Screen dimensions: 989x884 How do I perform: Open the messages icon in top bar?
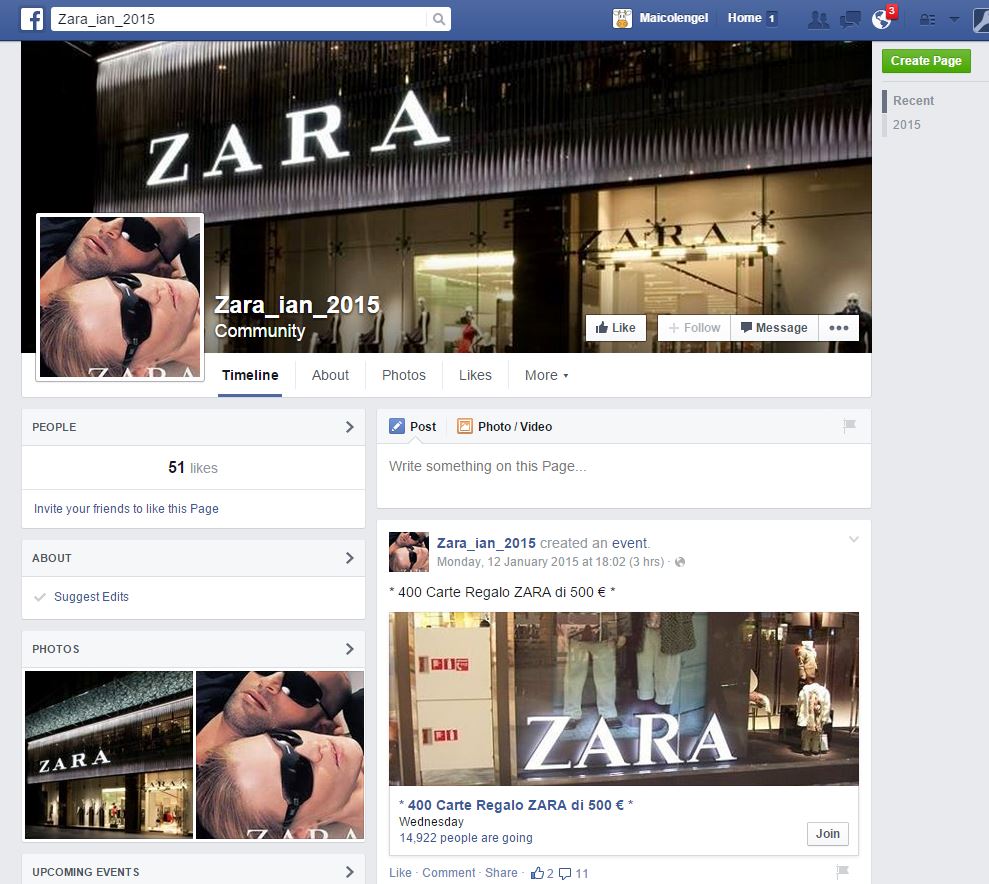(850, 20)
